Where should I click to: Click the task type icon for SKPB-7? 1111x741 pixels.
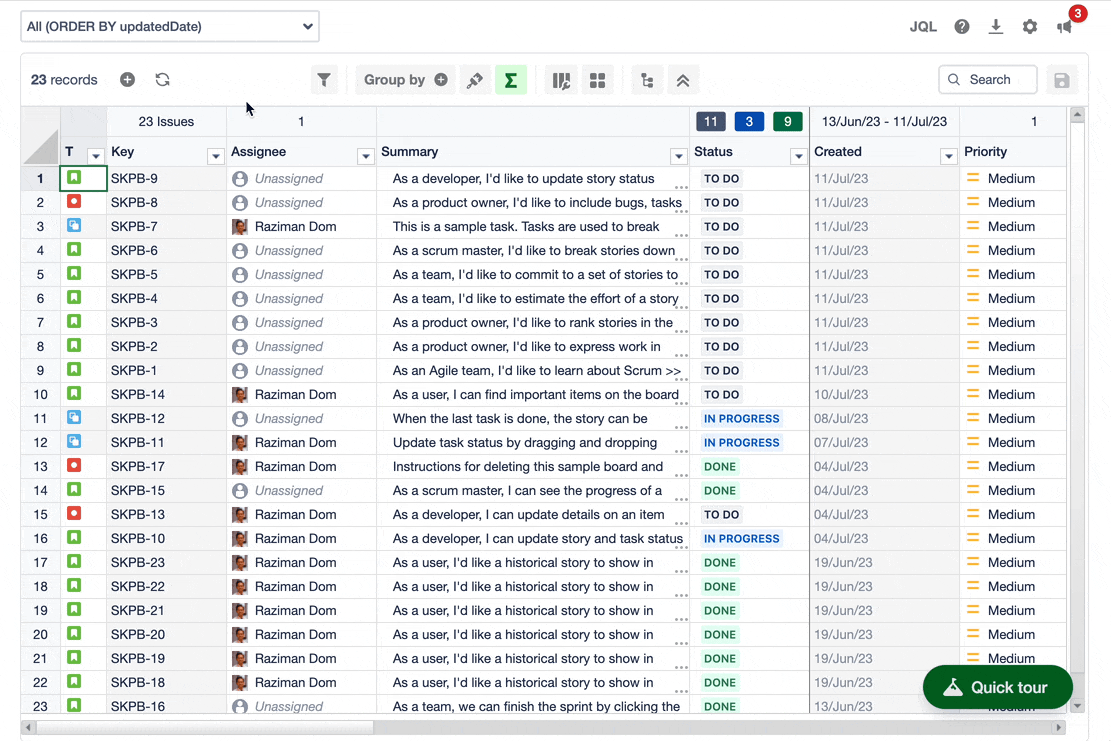[74, 226]
